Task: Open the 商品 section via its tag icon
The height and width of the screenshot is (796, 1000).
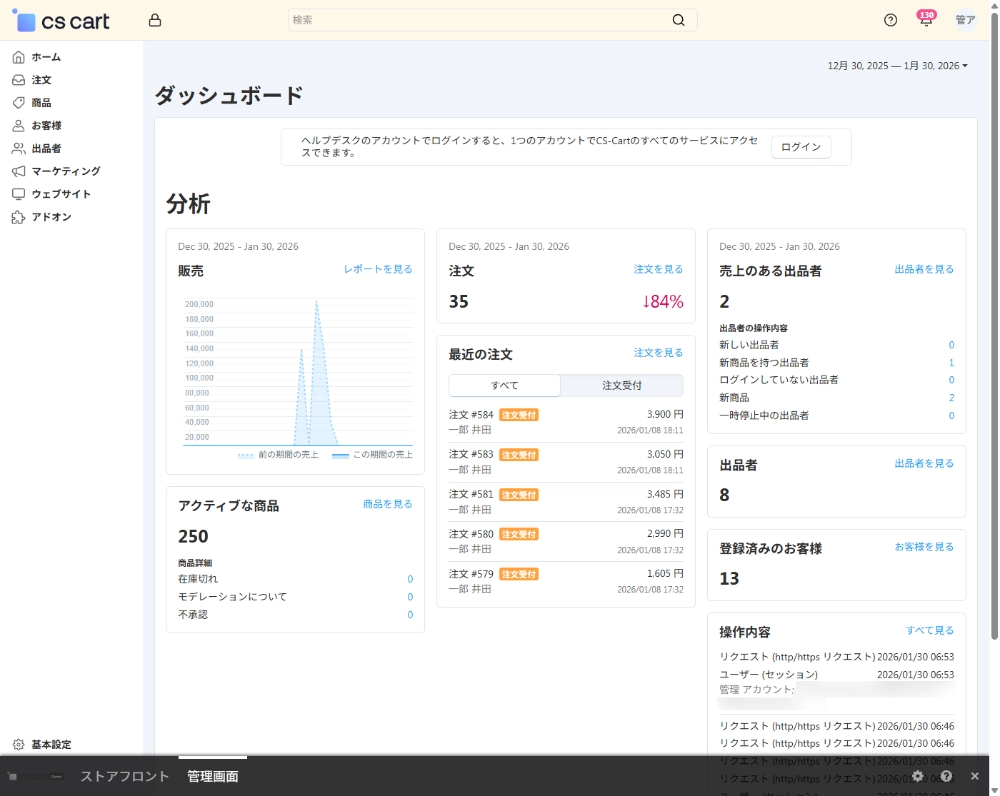Action: coord(17,102)
